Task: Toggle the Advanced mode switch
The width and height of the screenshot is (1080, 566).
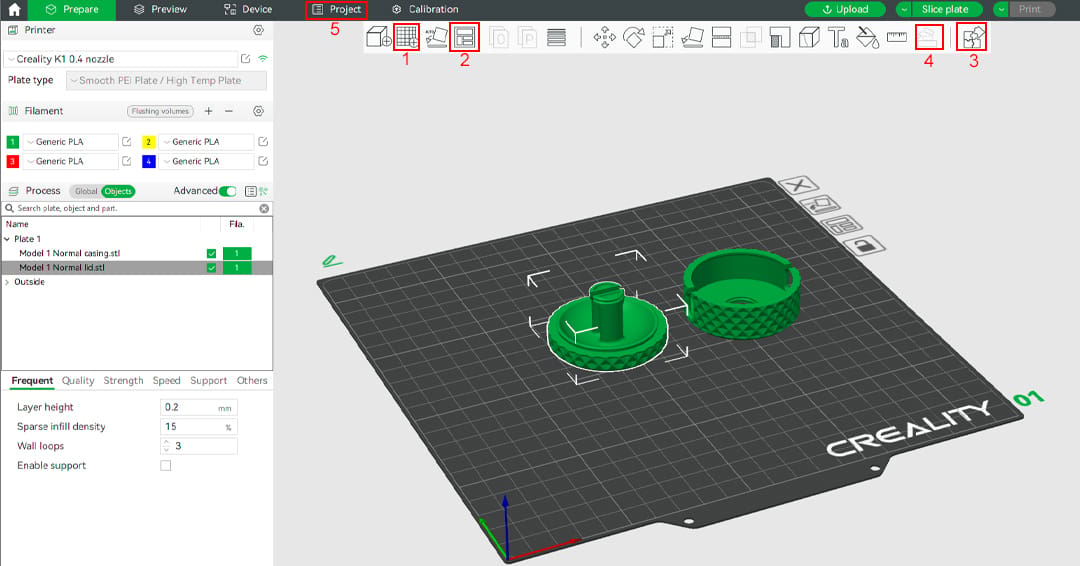Action: point(227,191)
